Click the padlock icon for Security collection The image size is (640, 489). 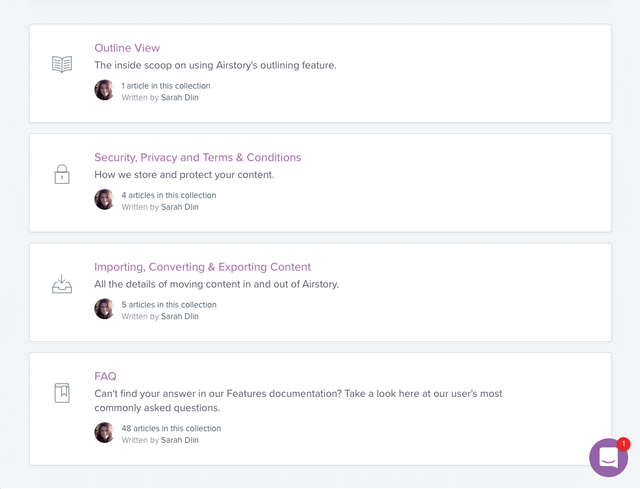[x=62, y=174]
